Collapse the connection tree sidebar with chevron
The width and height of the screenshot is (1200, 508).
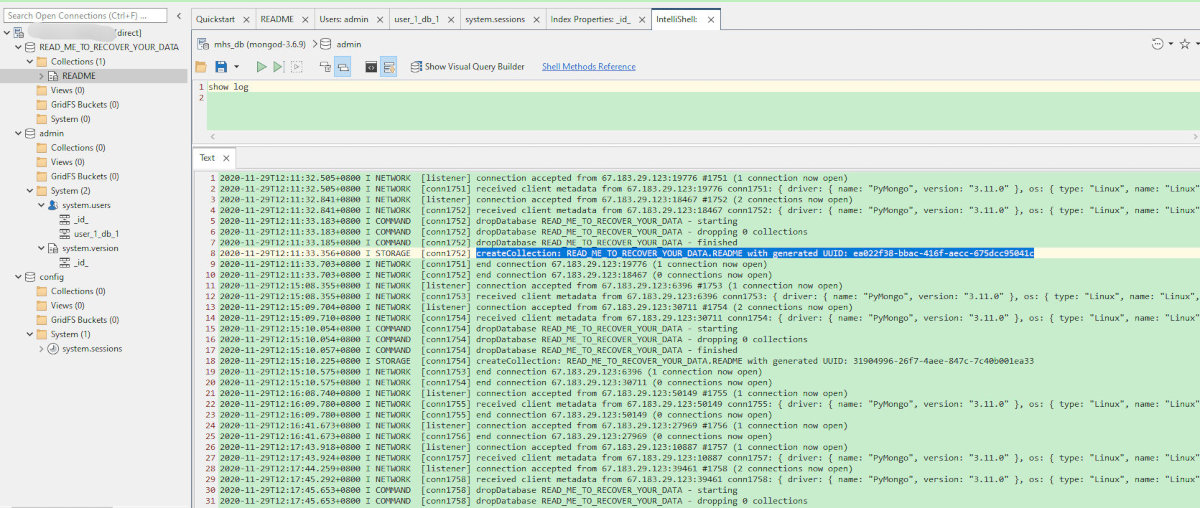[179, 16]
